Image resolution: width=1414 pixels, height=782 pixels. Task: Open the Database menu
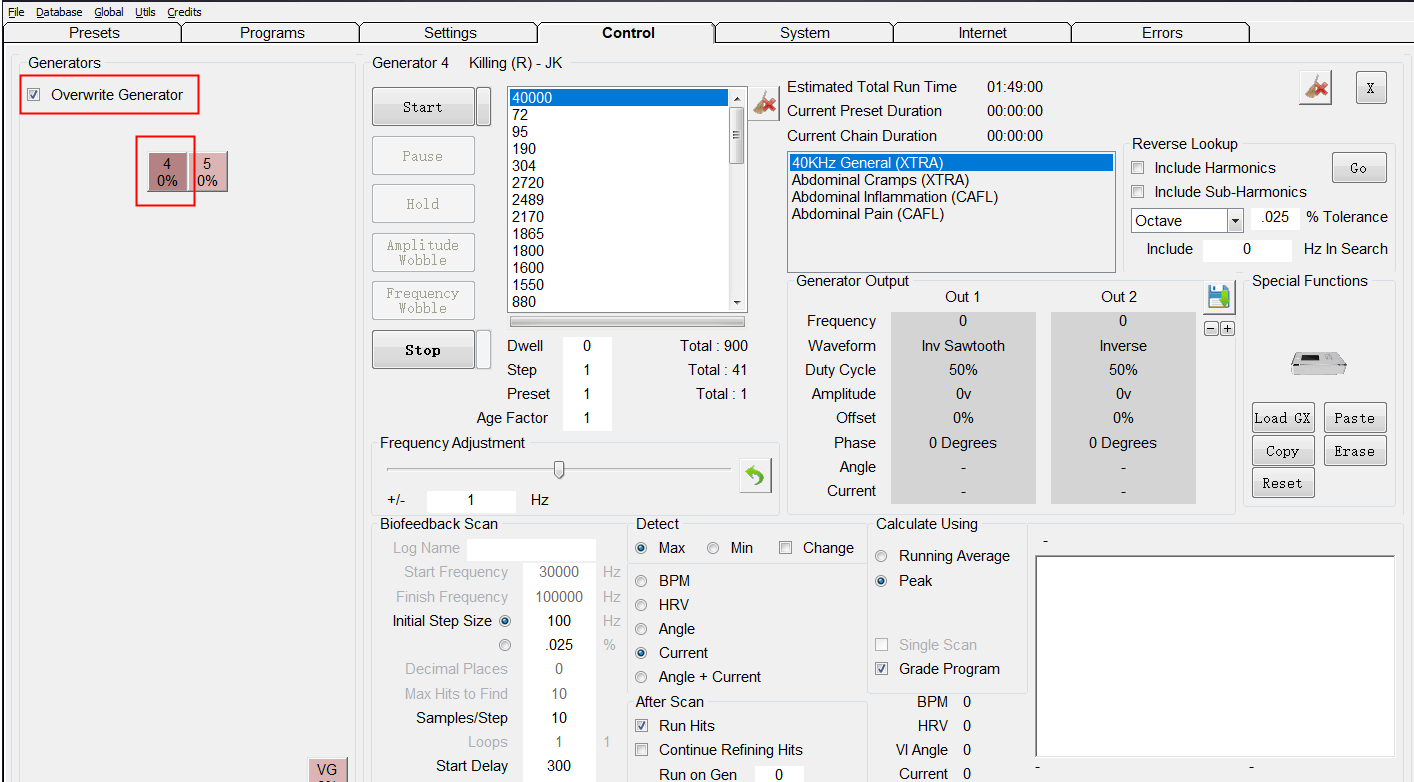pyautogui.click(x=59, y=12)
